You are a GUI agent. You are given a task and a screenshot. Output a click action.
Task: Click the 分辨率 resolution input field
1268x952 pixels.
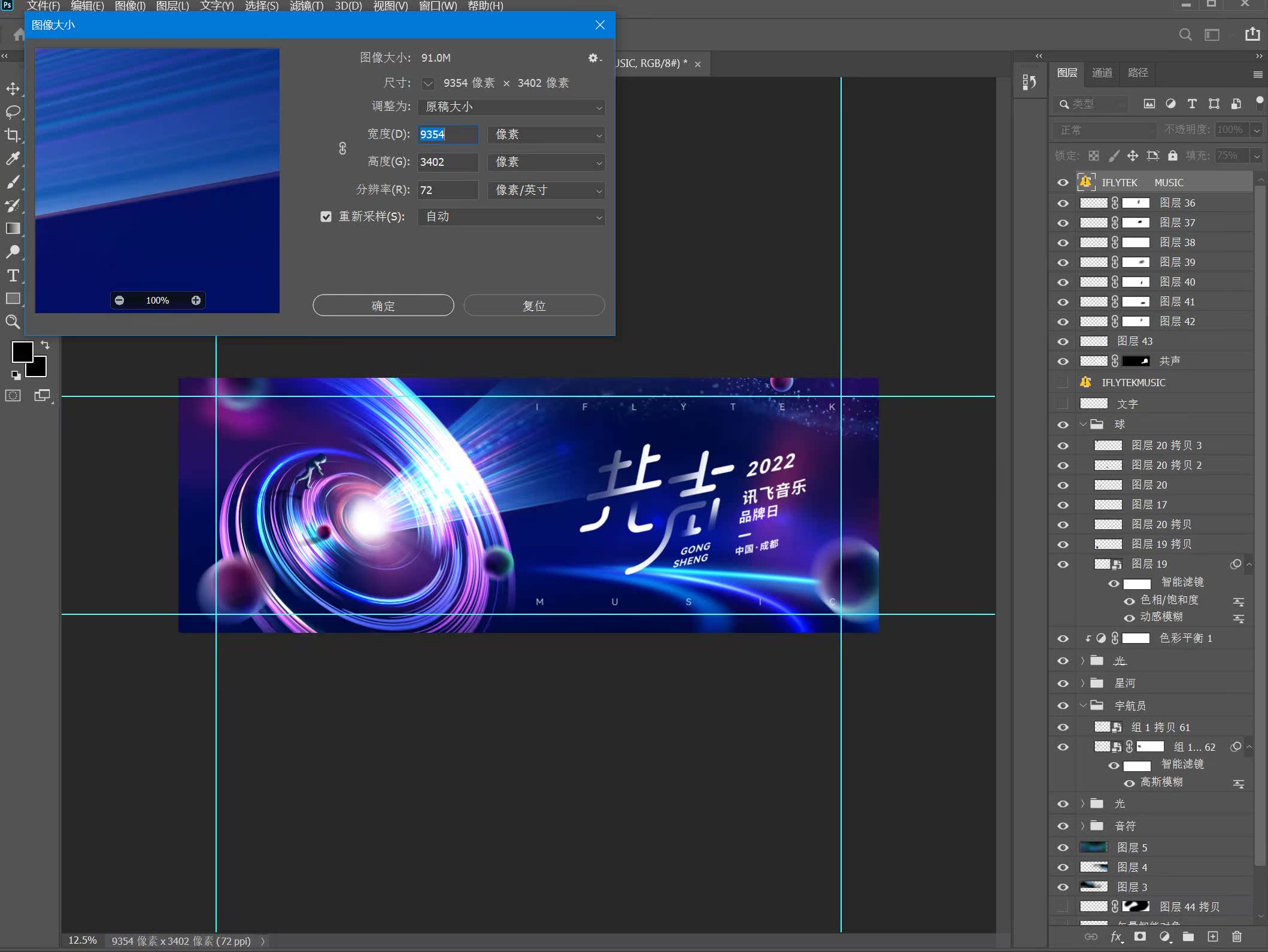pyautogui.click(x=448, y=190)
